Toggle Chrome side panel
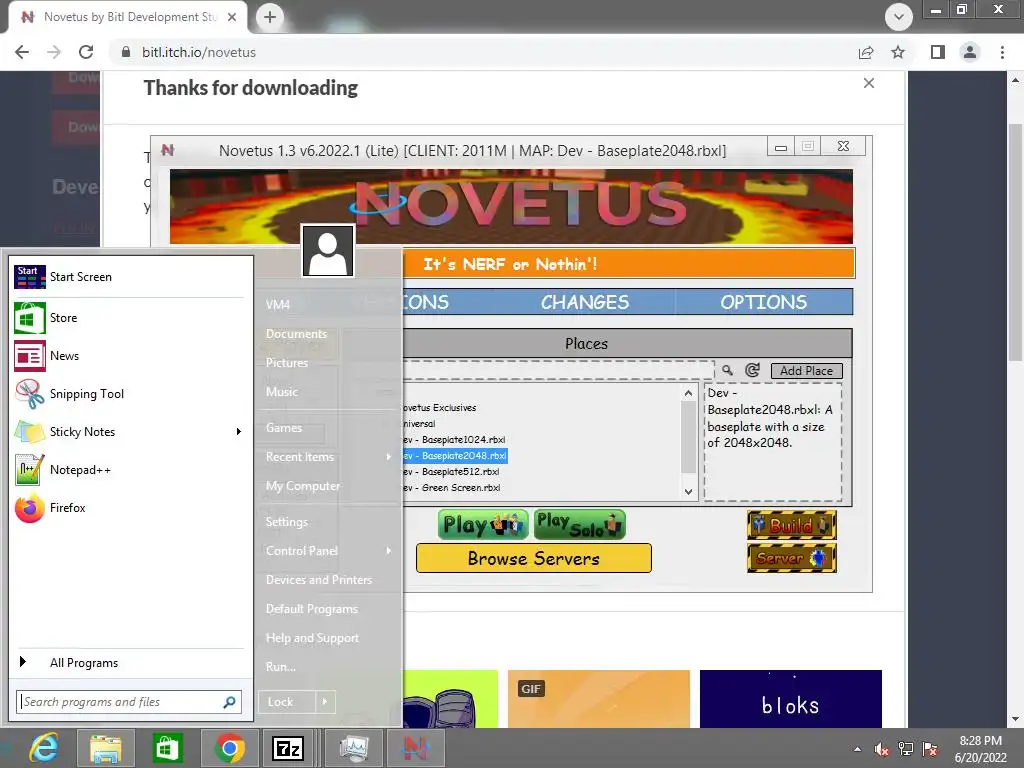 (x=938, y=52)
